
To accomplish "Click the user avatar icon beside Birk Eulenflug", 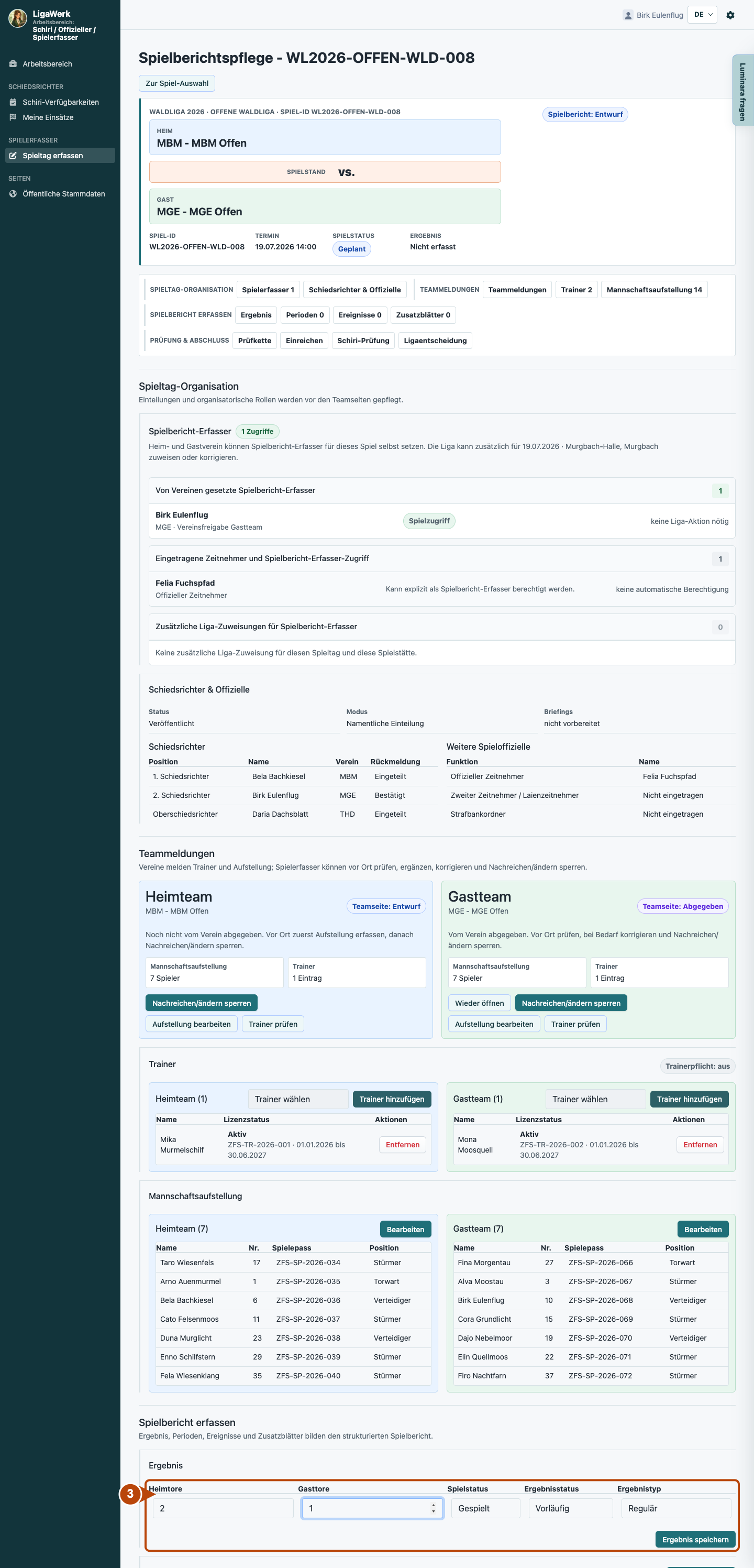I will (x=628, y=15).
